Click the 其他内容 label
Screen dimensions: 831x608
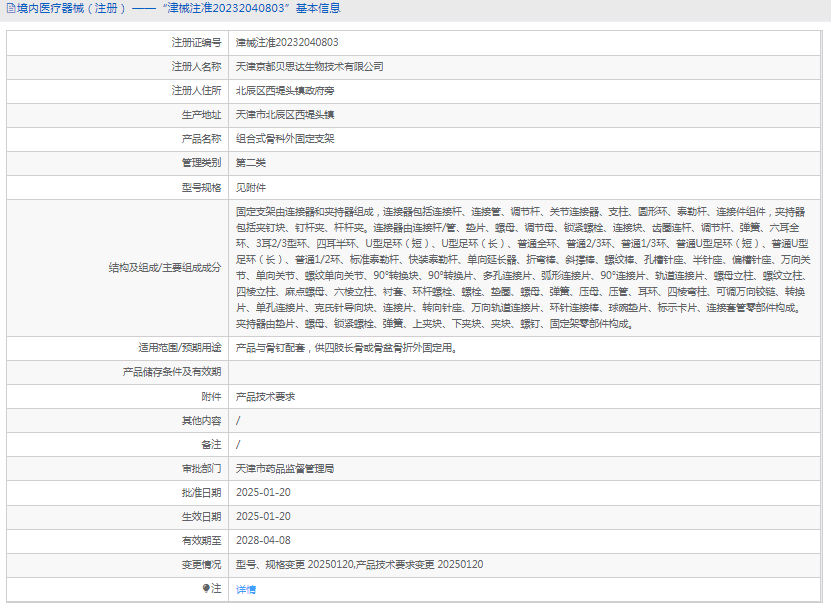pos(201,421)
